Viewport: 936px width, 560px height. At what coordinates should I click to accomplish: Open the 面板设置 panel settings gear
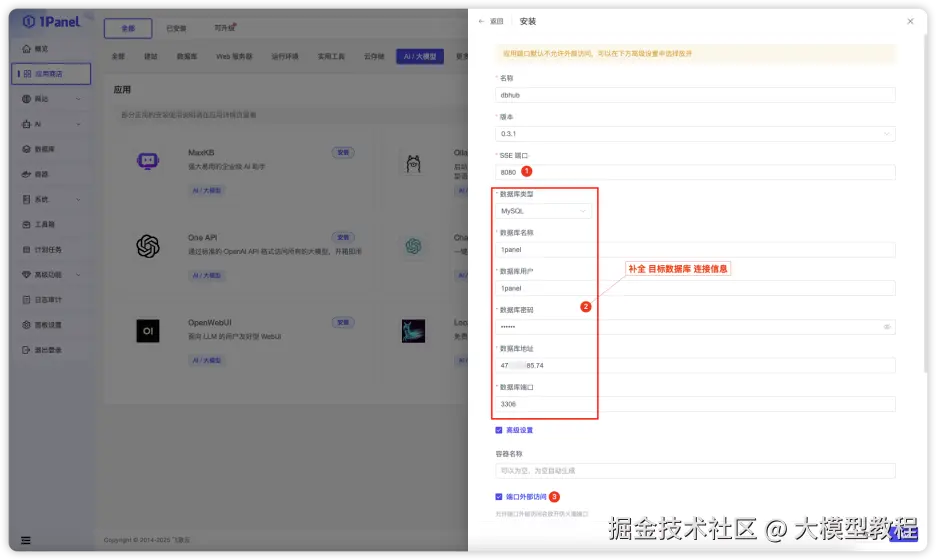tap(26, 324)
